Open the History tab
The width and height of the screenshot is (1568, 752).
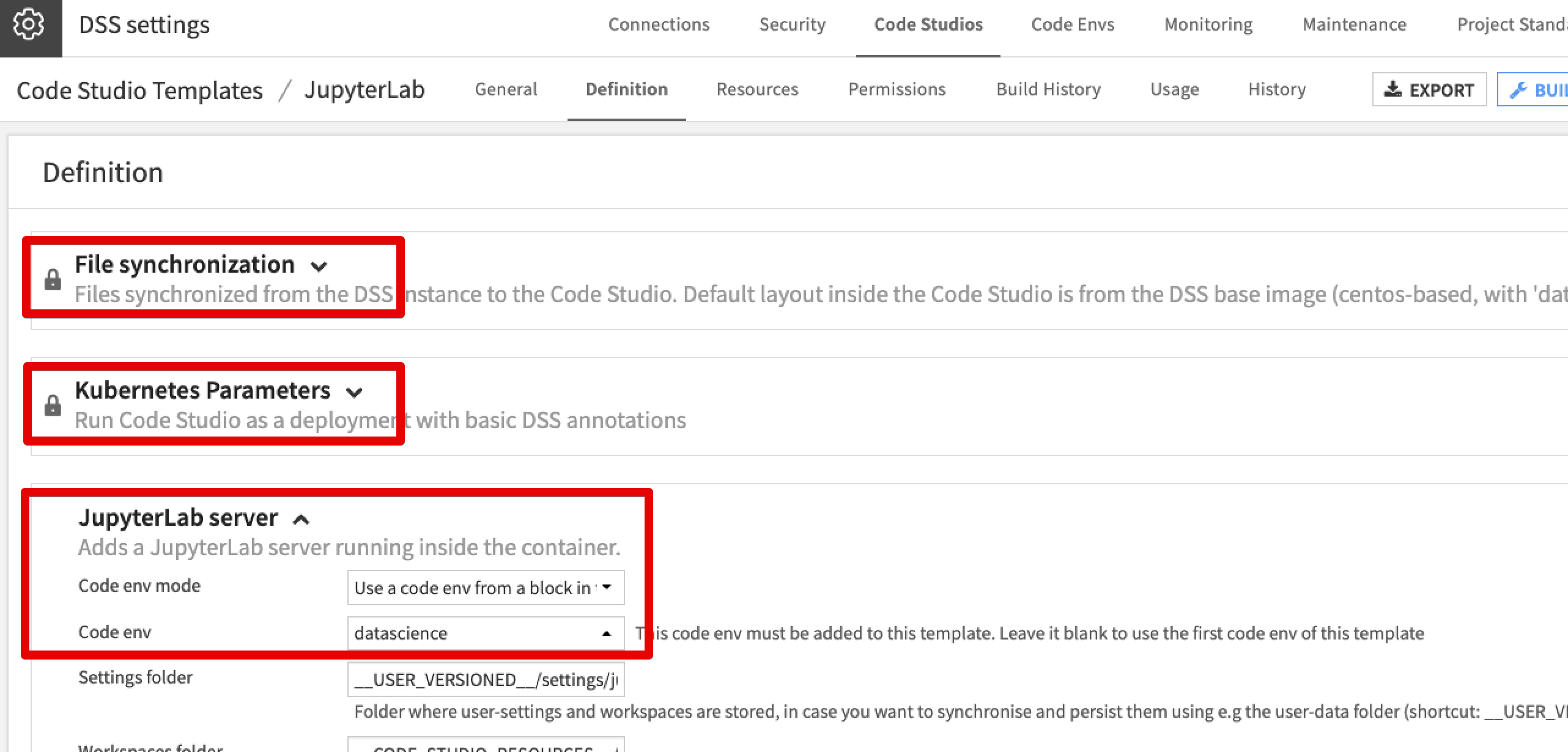click(x=1277, y=89)
